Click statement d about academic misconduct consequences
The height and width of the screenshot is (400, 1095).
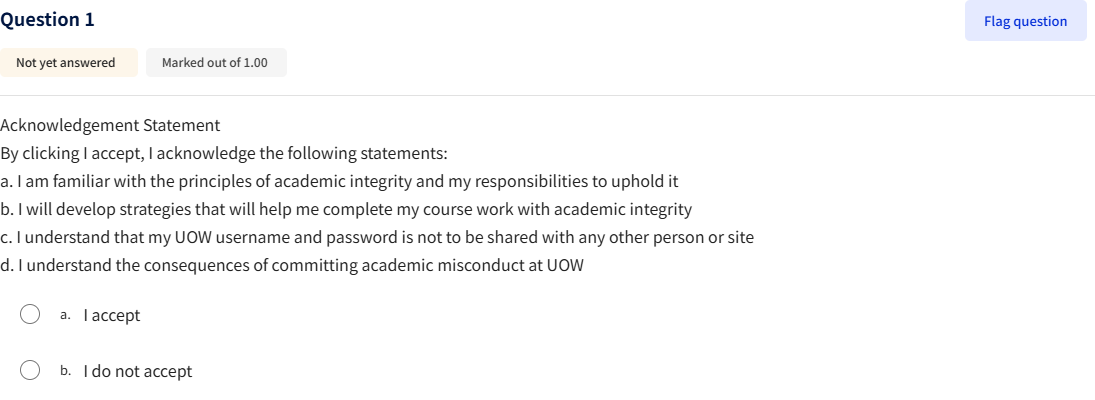tap(292, 265)
